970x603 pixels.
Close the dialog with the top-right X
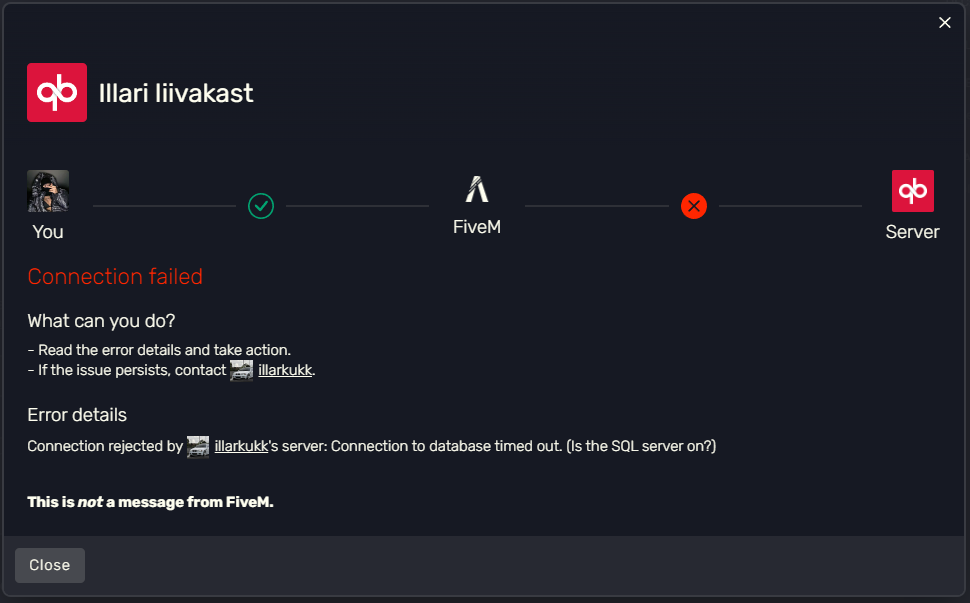point(945,22)
